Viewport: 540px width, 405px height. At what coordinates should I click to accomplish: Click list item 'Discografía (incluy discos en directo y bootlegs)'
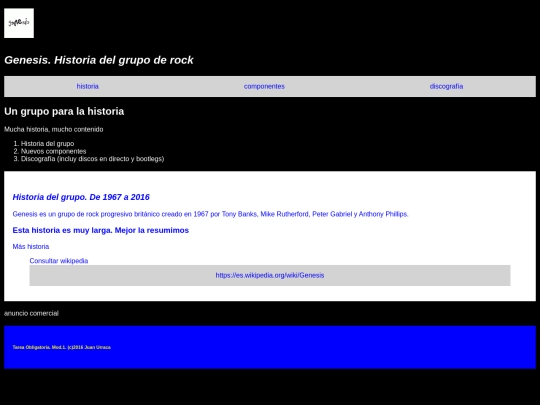pos(92,159)
